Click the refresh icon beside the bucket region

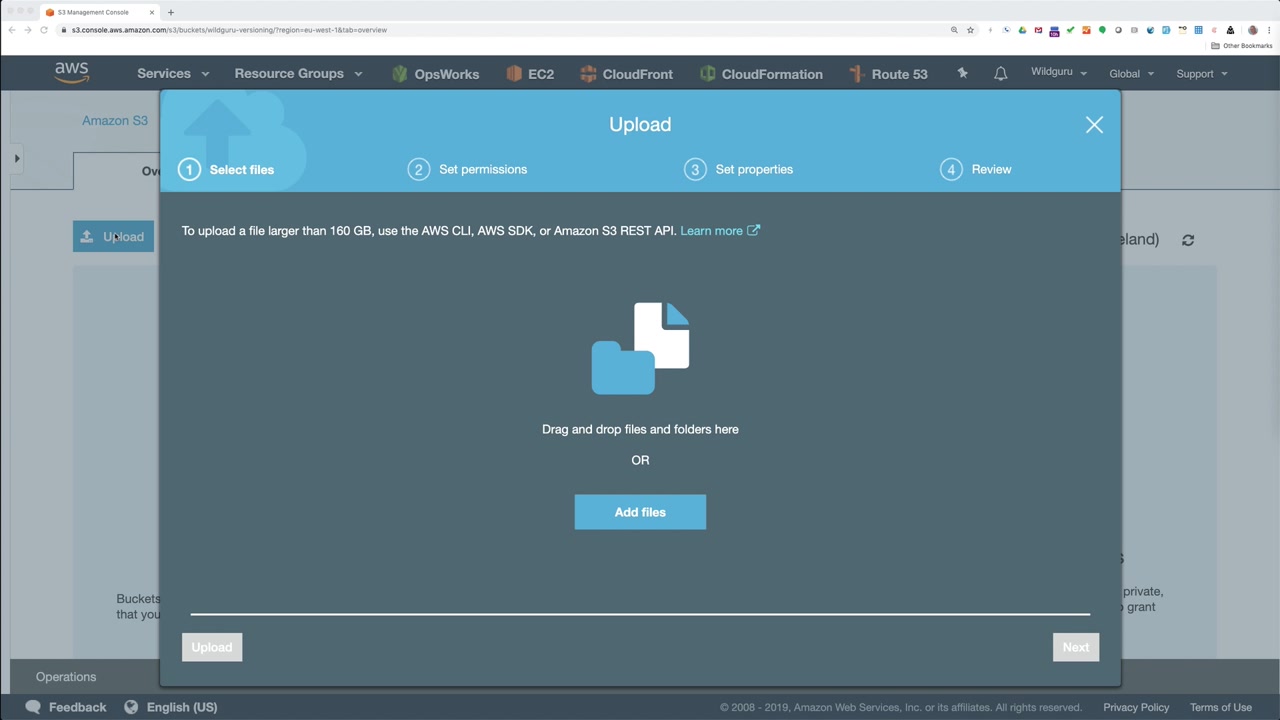(1188, 240)
